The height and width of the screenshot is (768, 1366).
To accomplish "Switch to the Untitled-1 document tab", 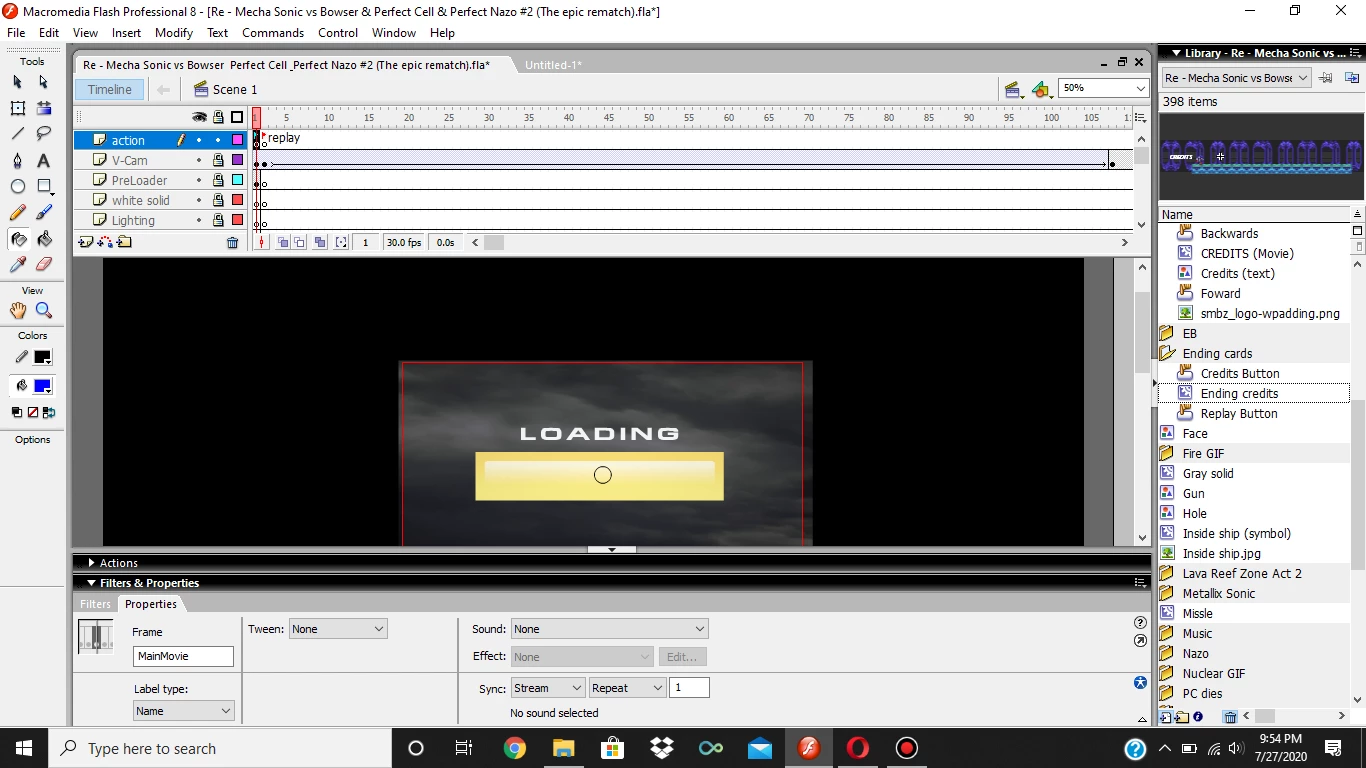I will pos(553,65).
